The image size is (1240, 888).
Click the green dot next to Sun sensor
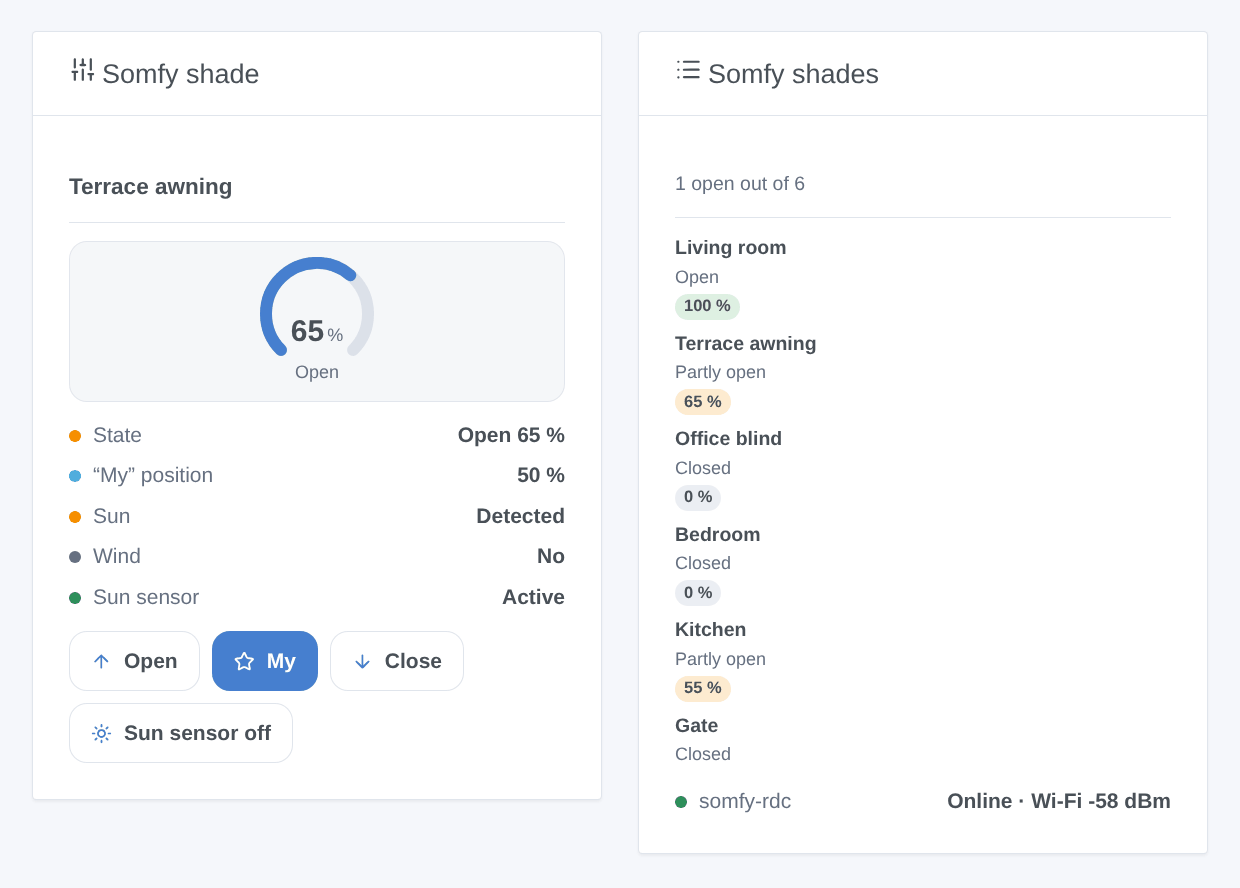tap(75, 598)
